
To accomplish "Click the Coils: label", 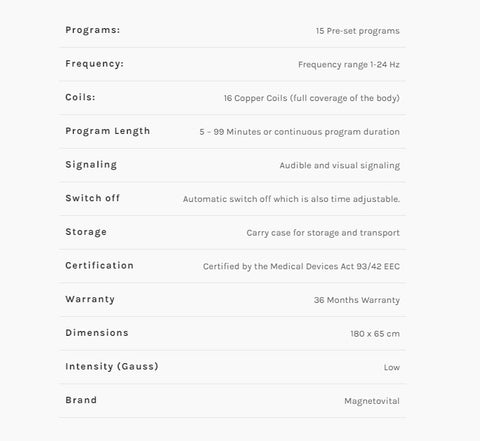I will (x=80, y=97).
